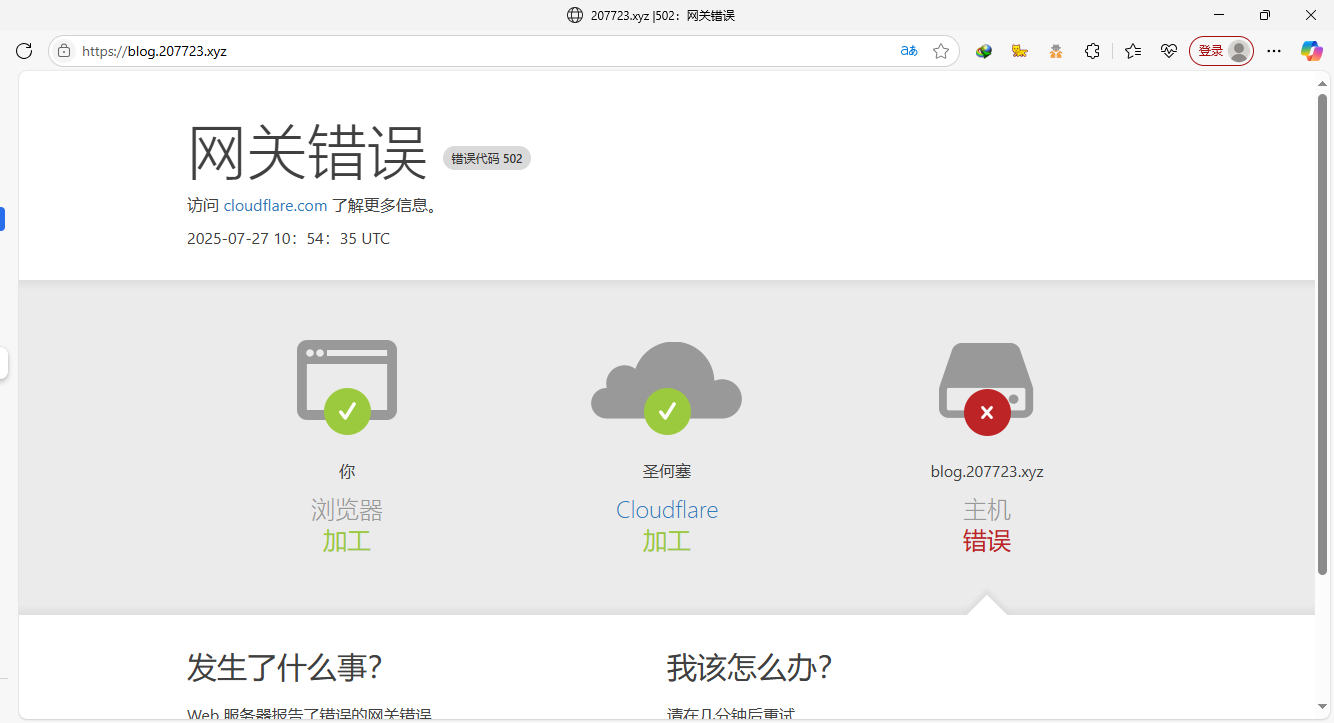This screenshot has height=723, width=1334.
Task: Click the scrollbar down arrow
Action: coord(1322,708)
